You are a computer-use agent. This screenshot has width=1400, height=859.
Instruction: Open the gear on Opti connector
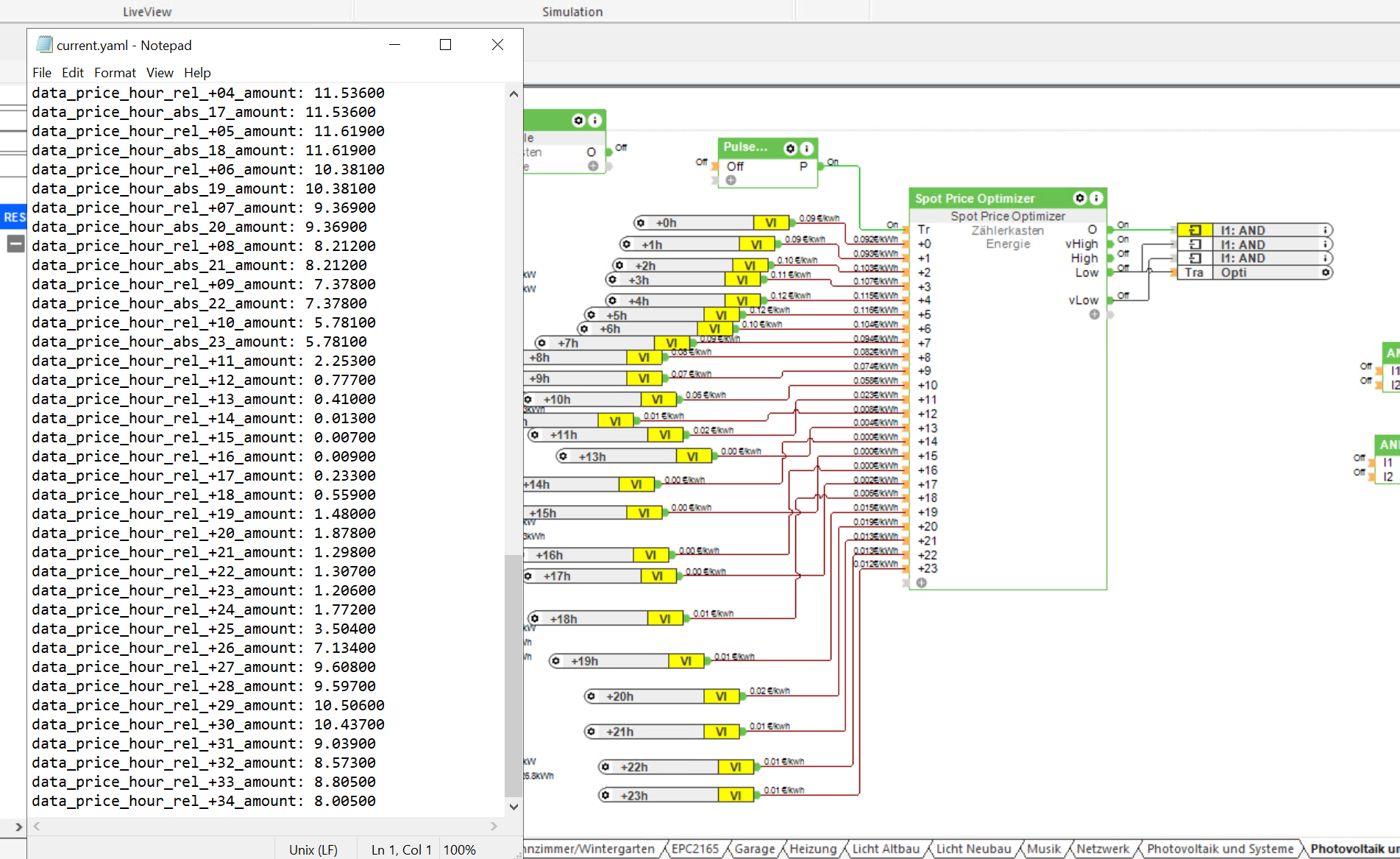[x=1325, y=273]
